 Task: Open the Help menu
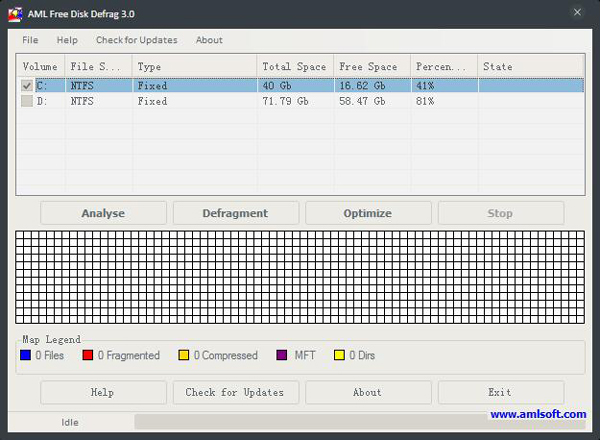point(67,40)
